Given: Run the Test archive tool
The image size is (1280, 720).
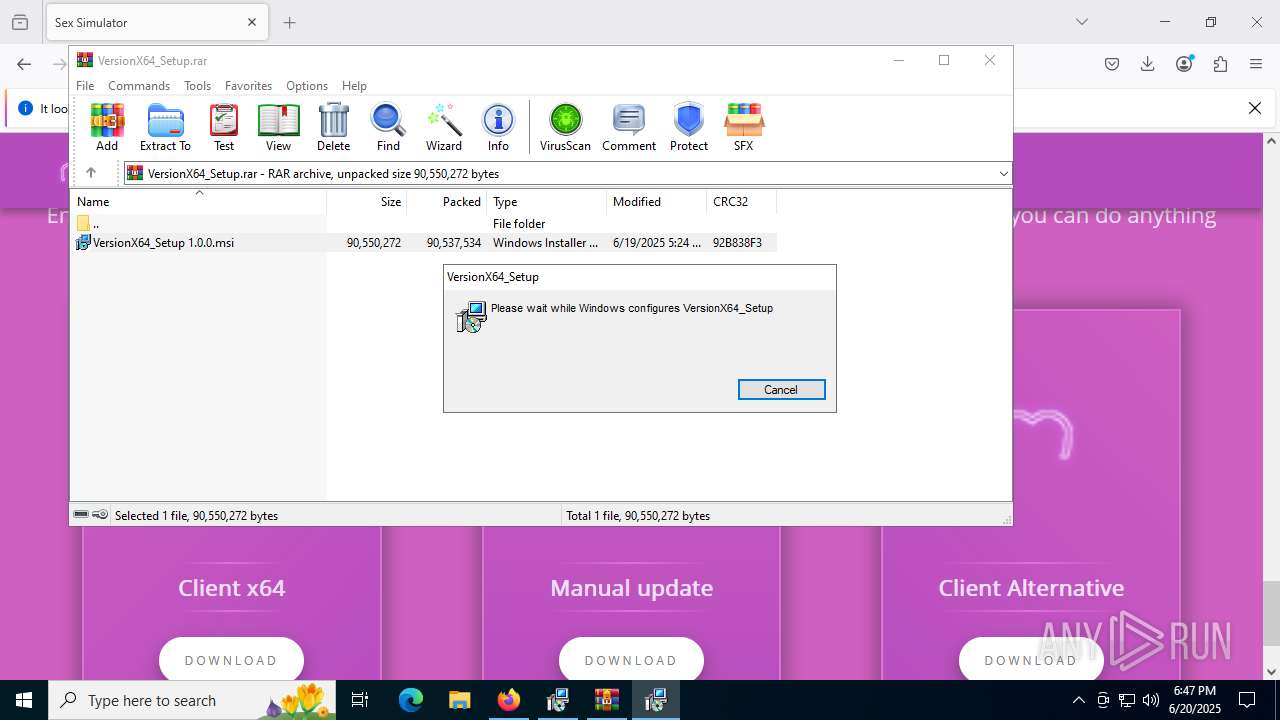Looking at the screenshot, I should (x=224, y=127).
